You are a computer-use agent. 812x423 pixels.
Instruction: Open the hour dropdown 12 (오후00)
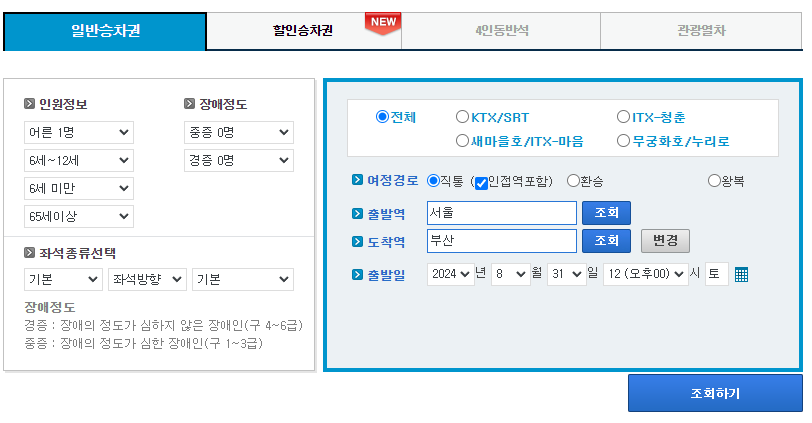(x=646, y=274)
